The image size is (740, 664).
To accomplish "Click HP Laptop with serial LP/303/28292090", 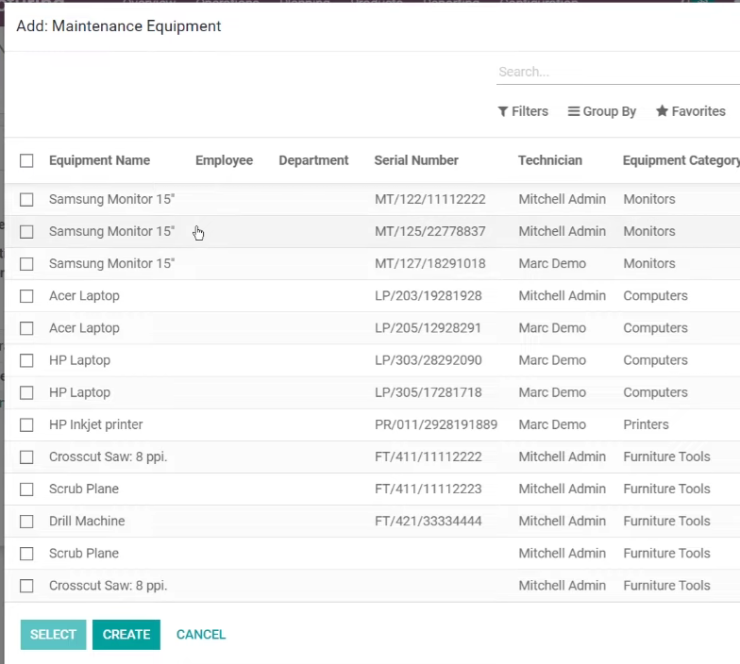I will coord(80,361).
